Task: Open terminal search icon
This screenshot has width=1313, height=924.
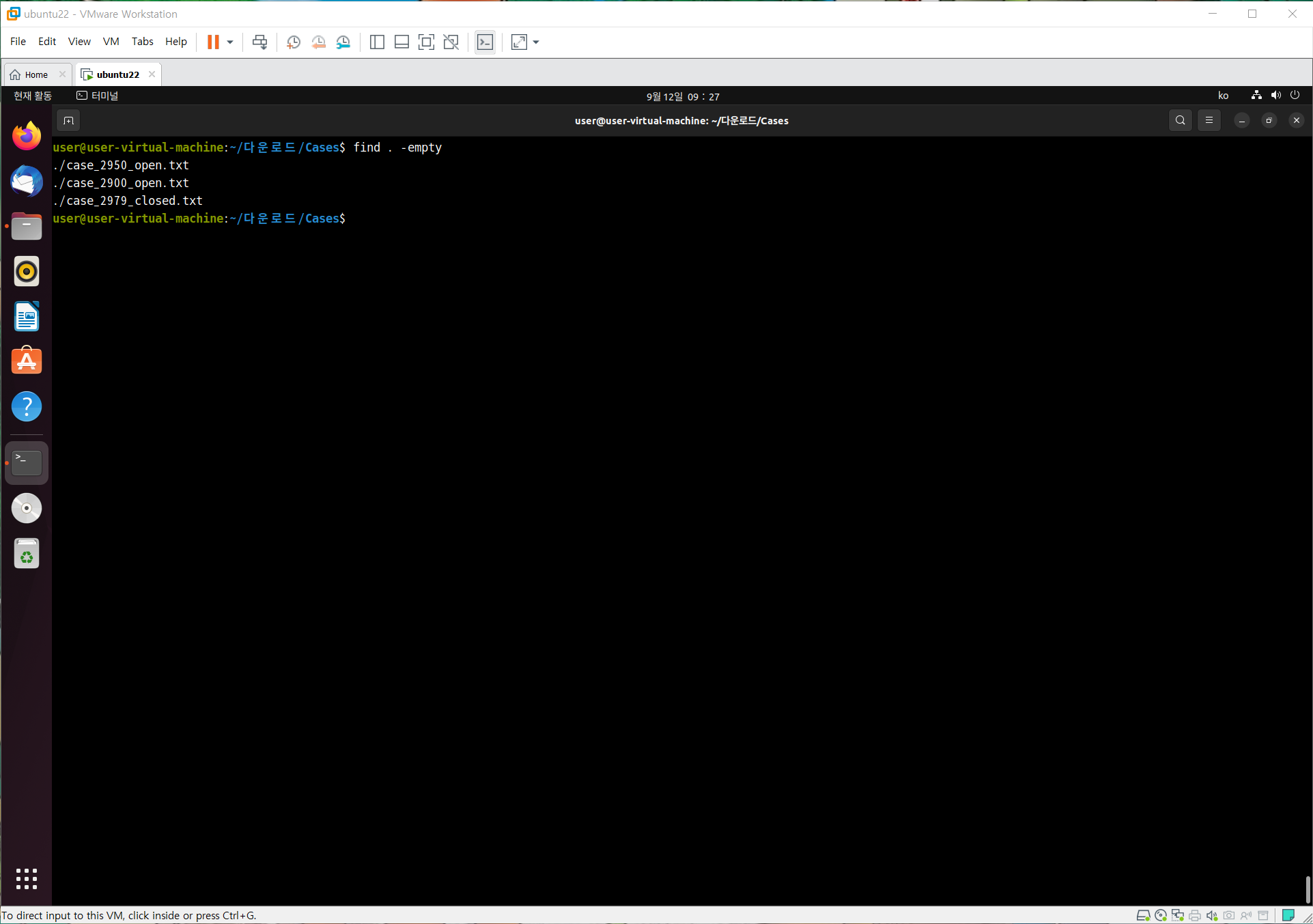Action: click(1180, 120)
